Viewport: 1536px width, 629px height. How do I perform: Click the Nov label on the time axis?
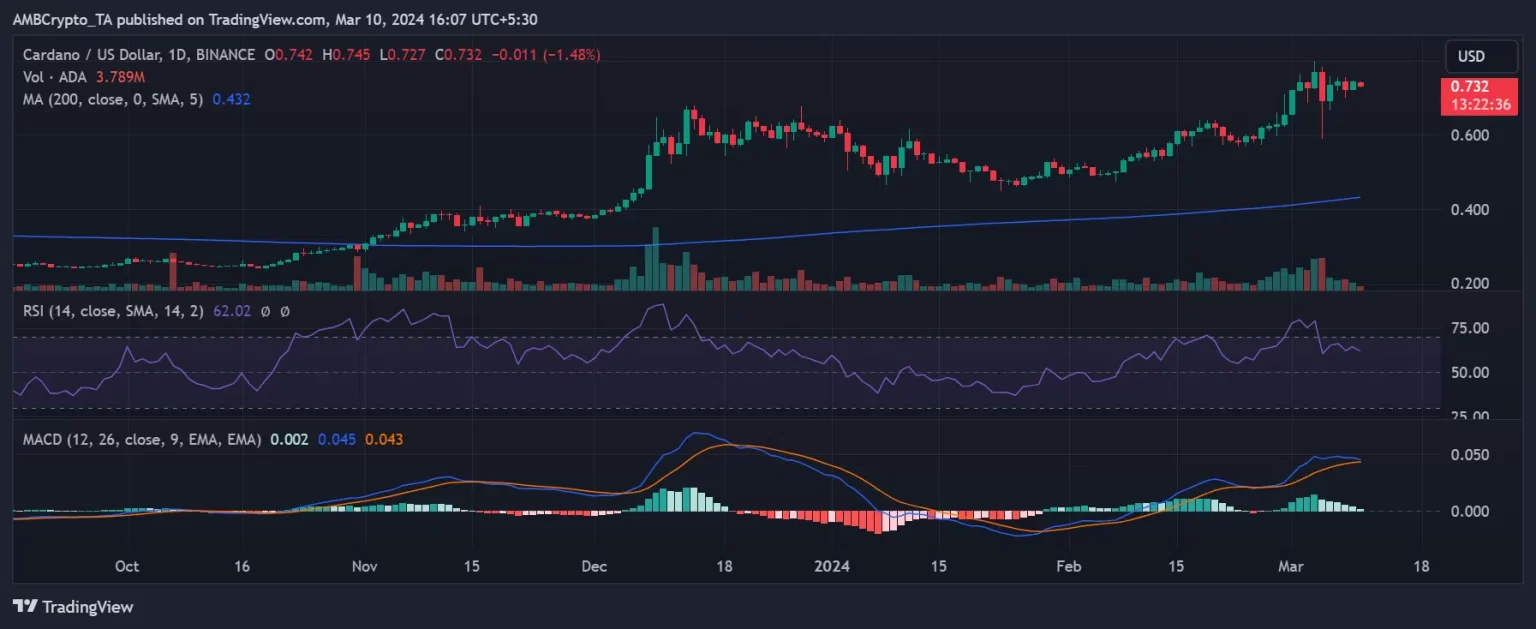pyautogui.click(x=365, y=566)
